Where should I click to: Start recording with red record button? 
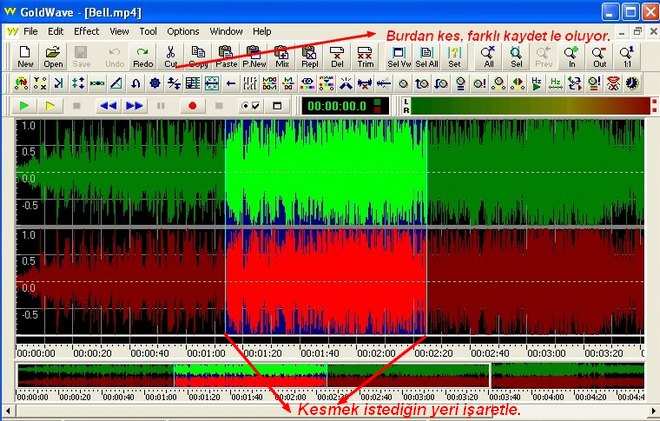coord(192,106)
